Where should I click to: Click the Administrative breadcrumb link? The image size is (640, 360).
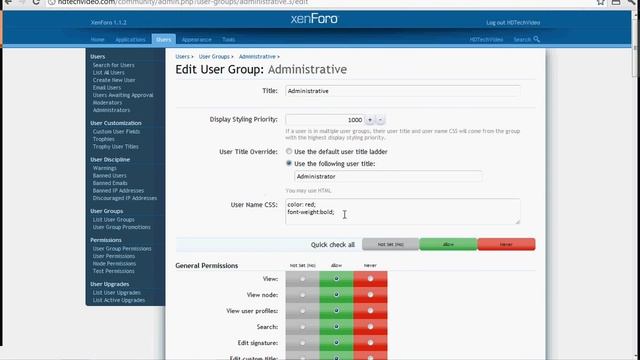(257, 57)
